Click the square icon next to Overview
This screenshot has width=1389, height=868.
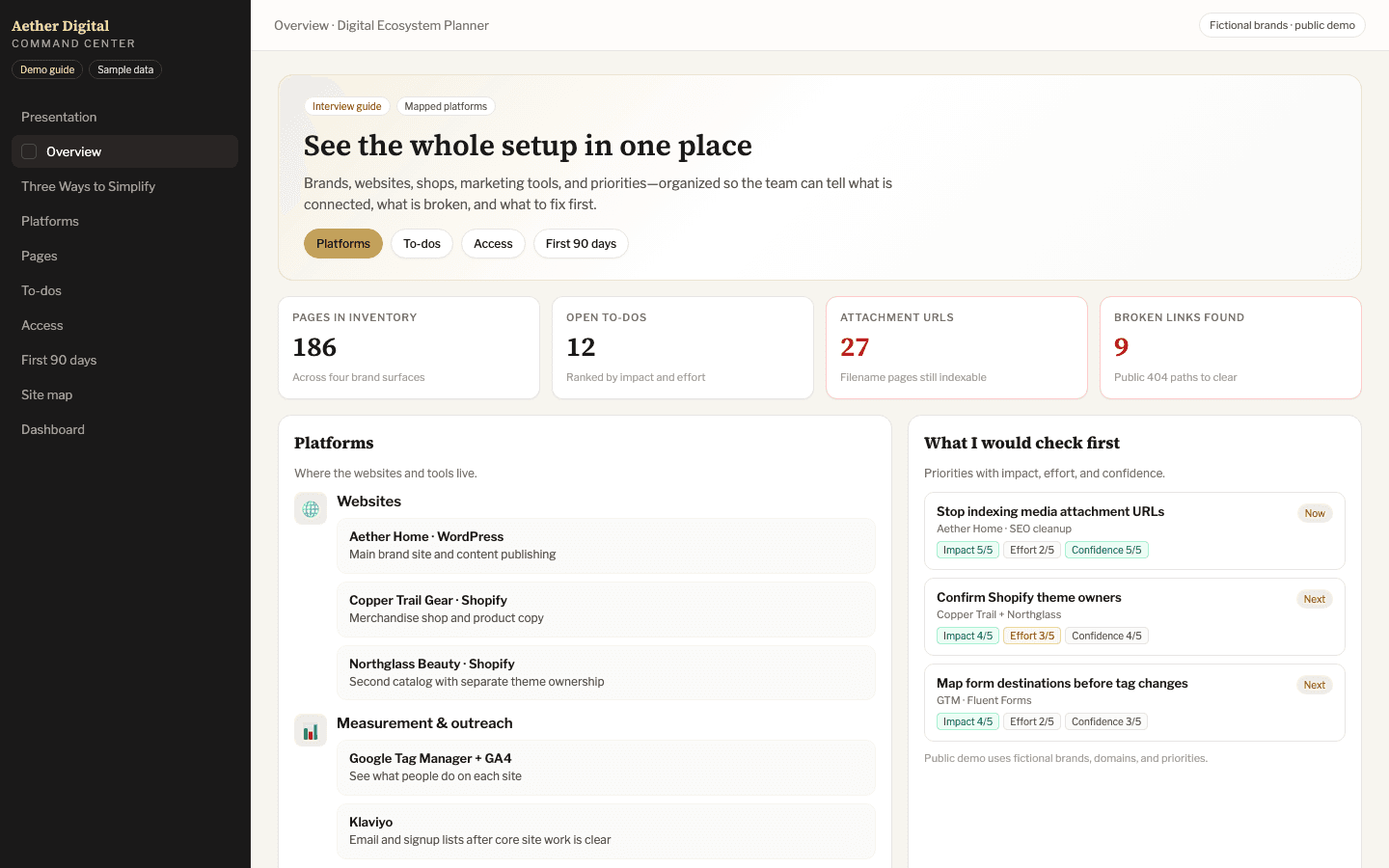tap(29, 151)
